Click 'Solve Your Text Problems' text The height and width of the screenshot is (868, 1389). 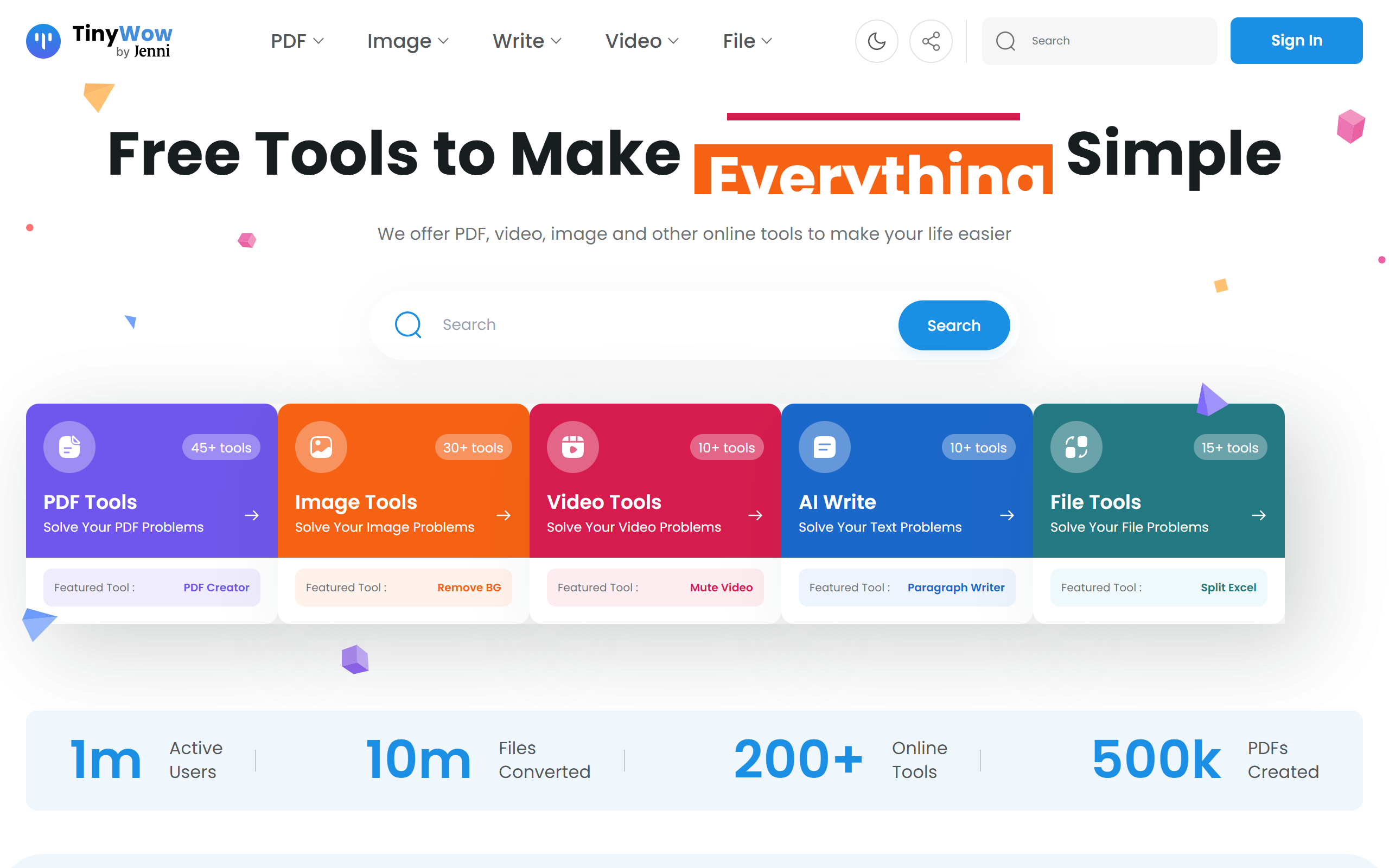point(880,527)
